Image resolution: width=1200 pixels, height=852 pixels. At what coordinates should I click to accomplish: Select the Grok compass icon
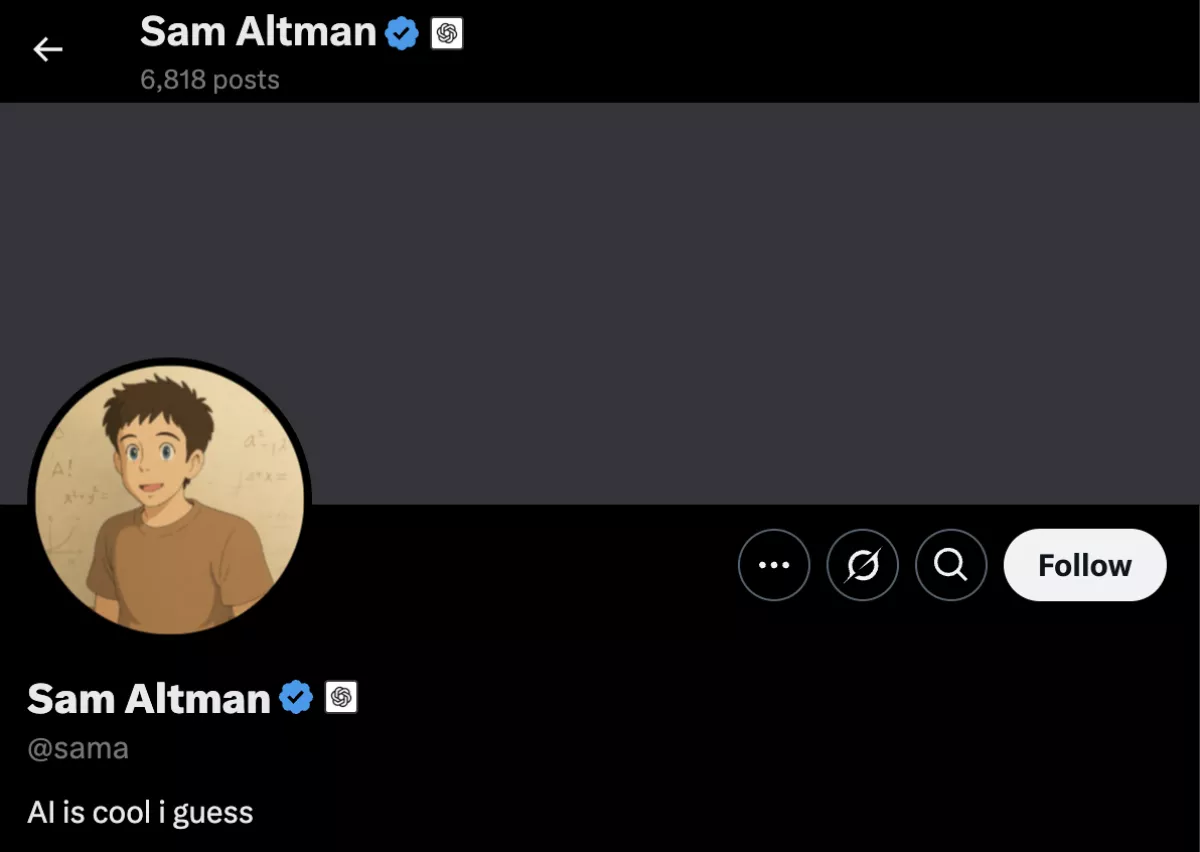(x=863, y=565)
